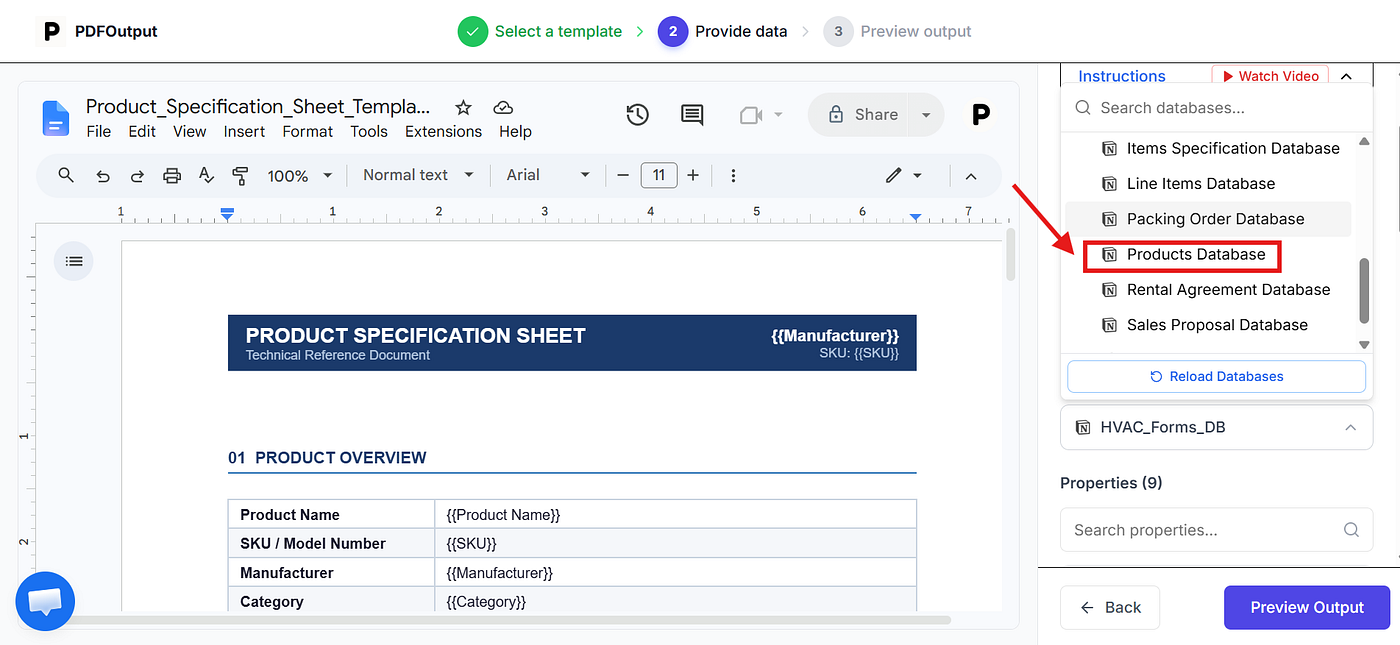Open the Tools menu
Image resolution: width=1400 pixels, height=645 pixels.
[x=369, y=131]
